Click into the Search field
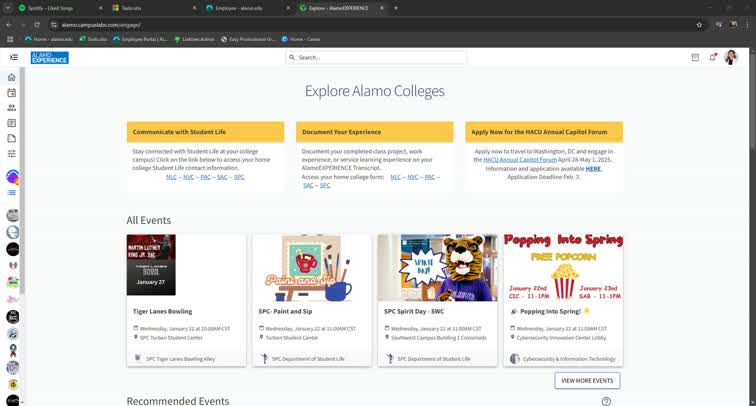The width and height of the screenshot is (756, 406). pyautogui.click(x=376, y=57)
